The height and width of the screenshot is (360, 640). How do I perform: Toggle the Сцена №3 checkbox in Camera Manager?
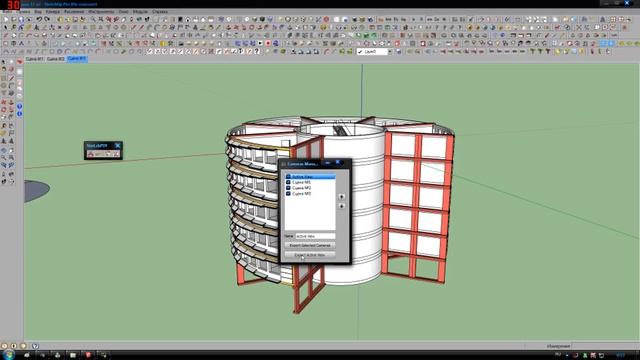pyautogui.click(x=288, y=193)
